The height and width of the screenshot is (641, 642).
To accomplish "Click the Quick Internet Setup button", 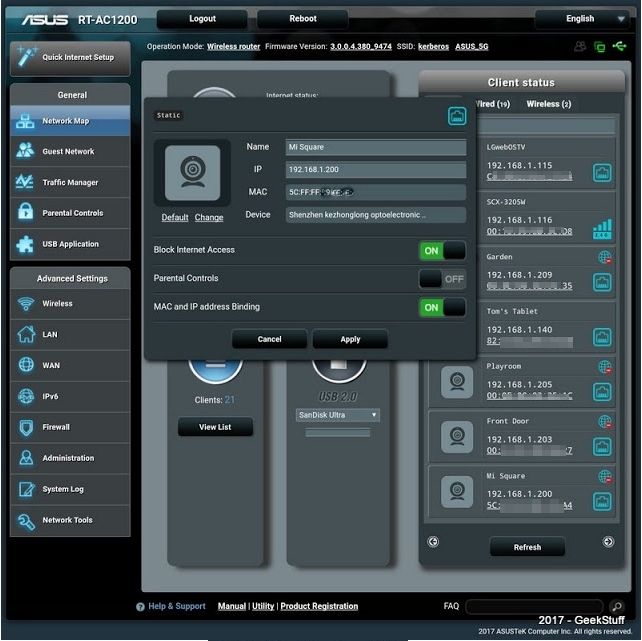I will pos(70,58).
